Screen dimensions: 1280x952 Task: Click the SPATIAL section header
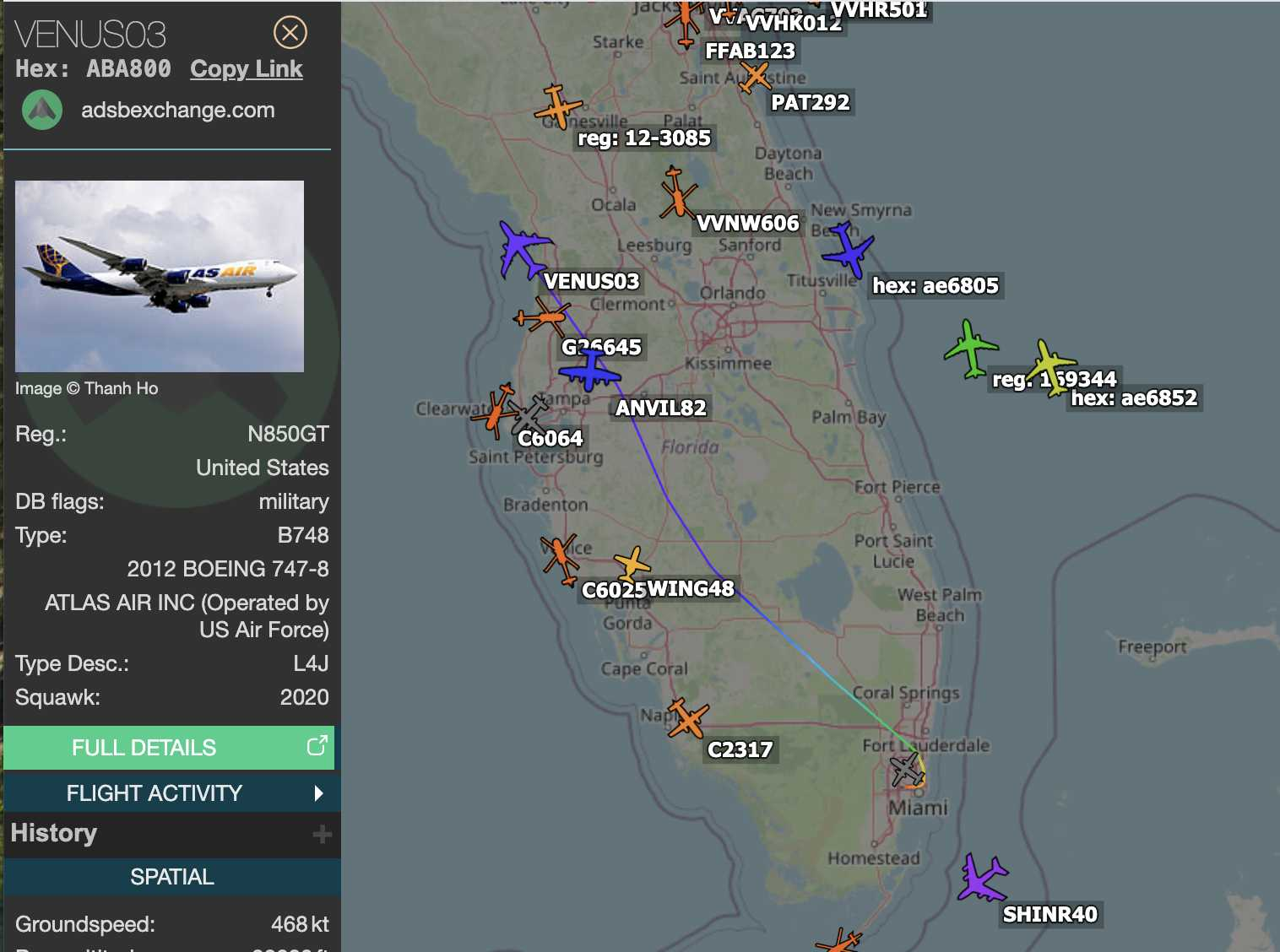[x=171, y=877]
